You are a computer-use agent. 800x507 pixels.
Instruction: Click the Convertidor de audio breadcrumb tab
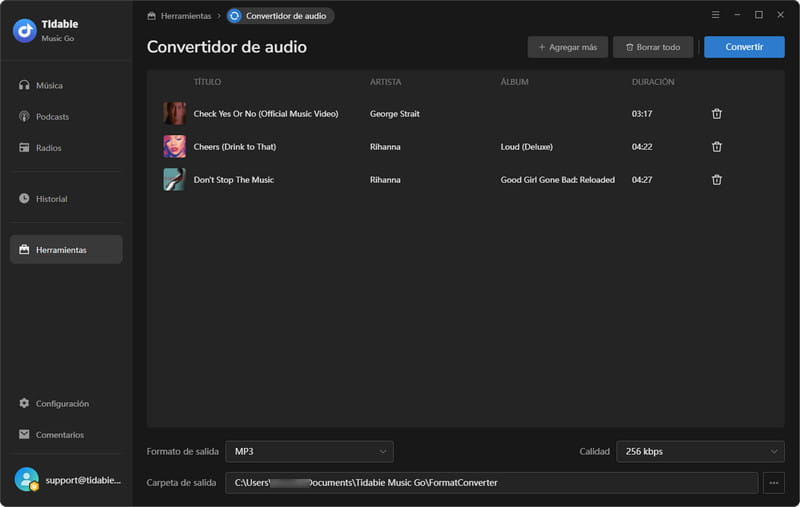[x=280, y=16]
